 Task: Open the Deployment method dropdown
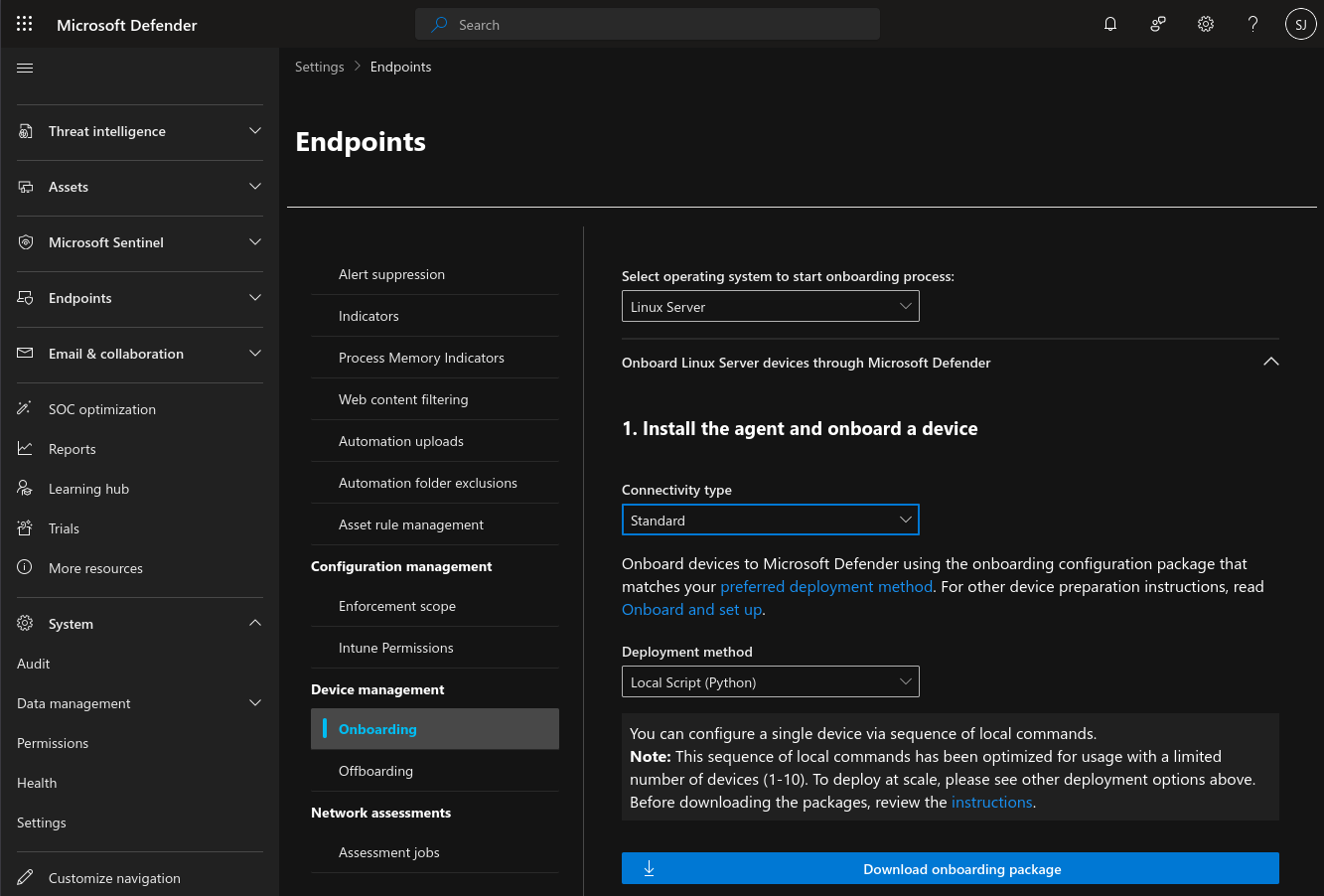coord(770,682)
